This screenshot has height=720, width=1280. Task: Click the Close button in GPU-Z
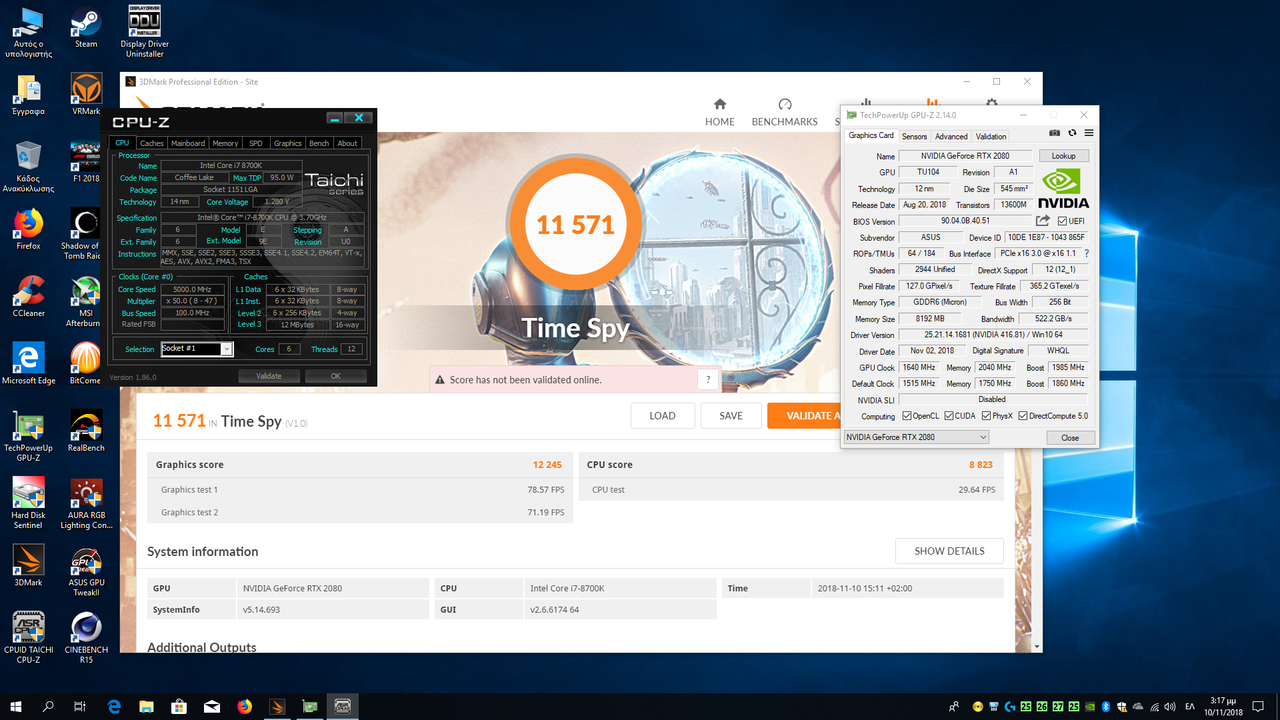pos(1070,437)
